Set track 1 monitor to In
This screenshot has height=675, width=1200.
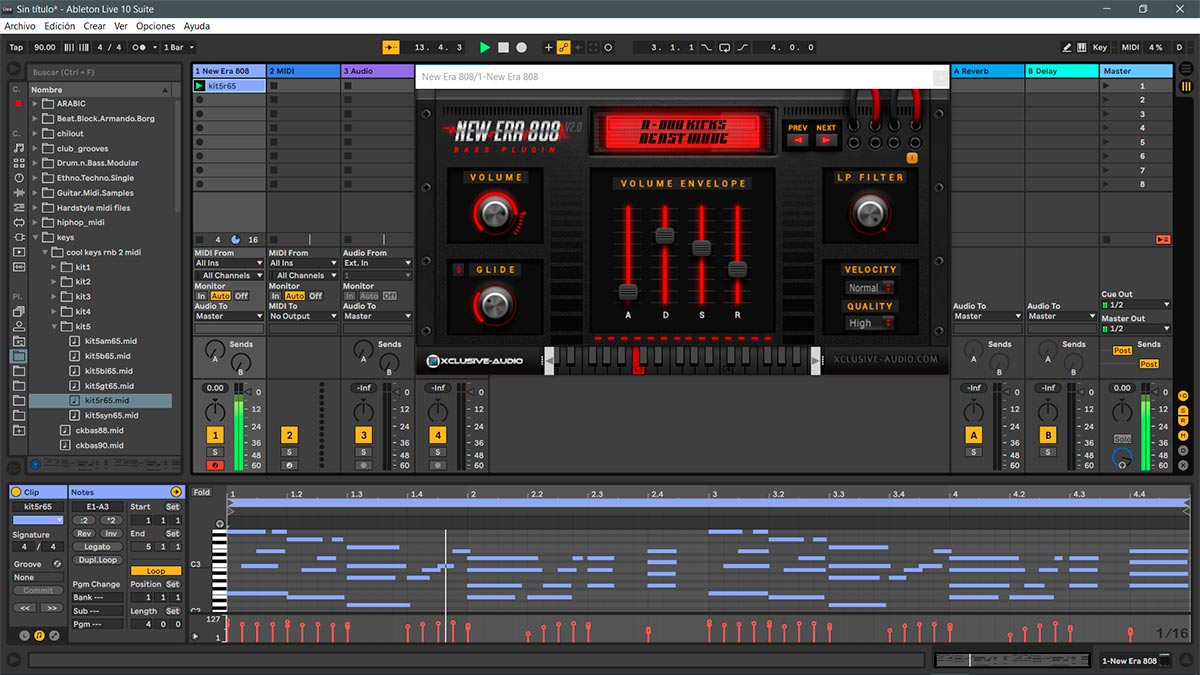(201, 296)
